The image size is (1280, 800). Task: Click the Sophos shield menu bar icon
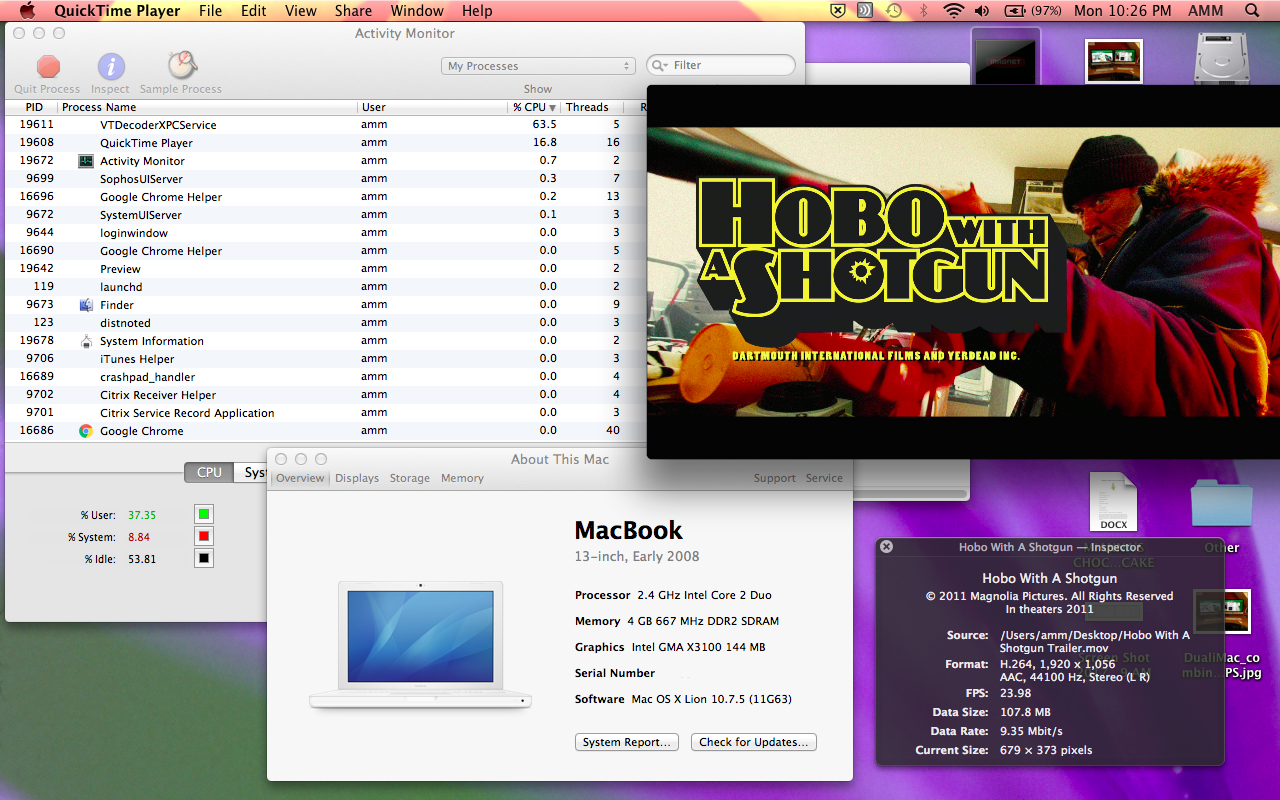[838, 11]
